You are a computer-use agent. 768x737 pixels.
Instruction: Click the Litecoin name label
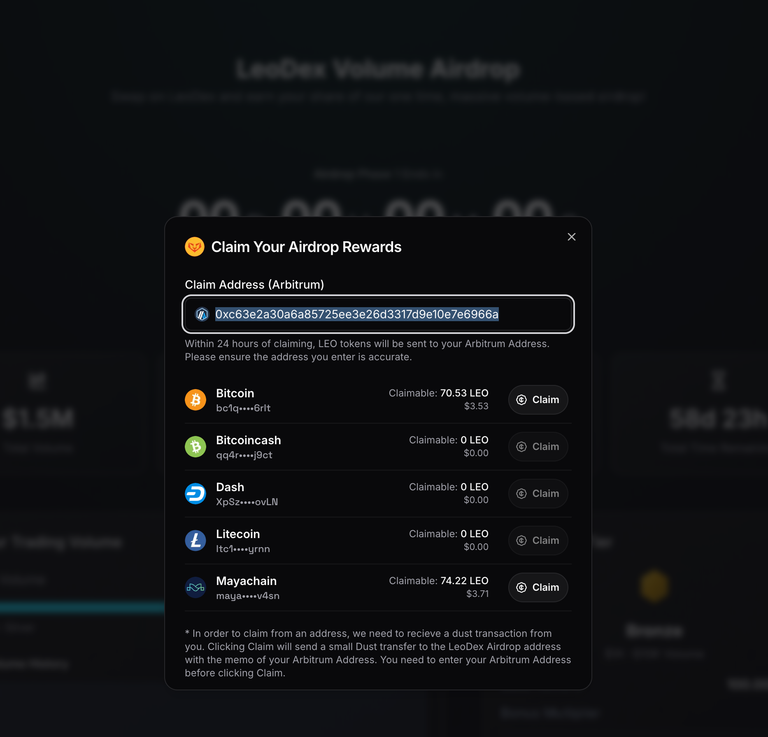(x=238, y=534)
